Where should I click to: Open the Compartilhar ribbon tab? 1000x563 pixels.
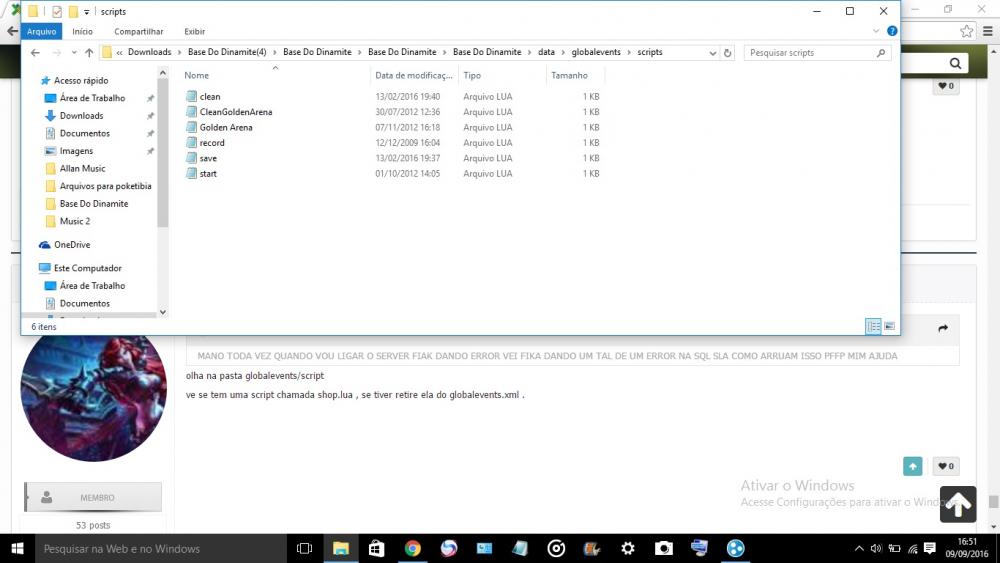[138, 31]
